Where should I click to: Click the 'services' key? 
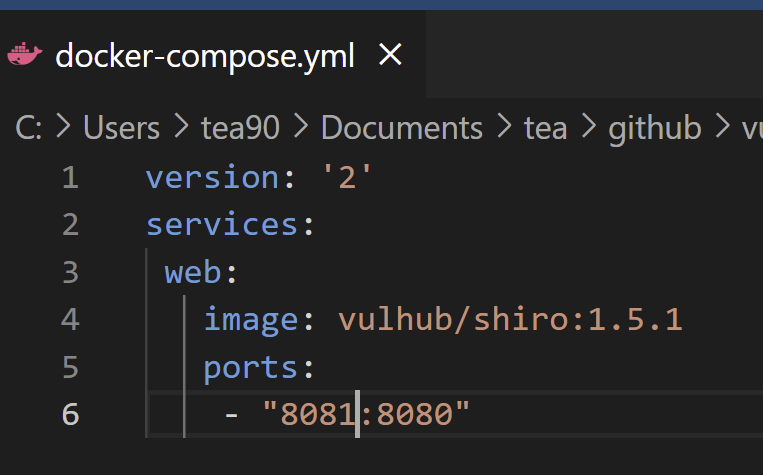[x=222, y=225]
